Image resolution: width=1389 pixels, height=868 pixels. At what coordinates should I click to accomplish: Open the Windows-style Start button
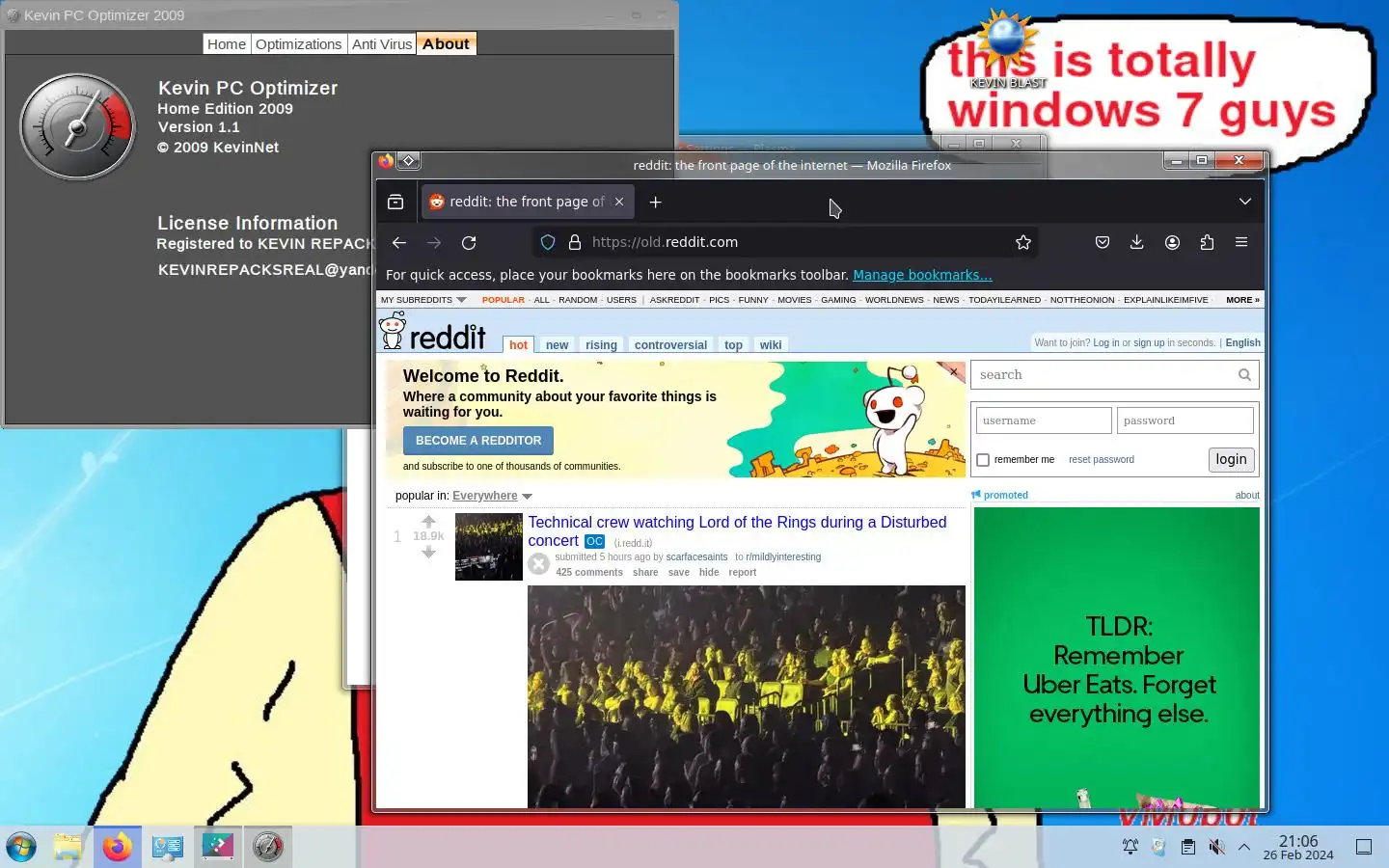(x=21, y=847)
